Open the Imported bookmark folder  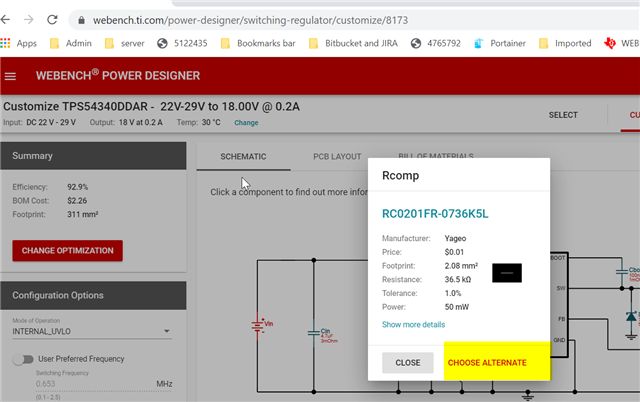click(565, 43)
